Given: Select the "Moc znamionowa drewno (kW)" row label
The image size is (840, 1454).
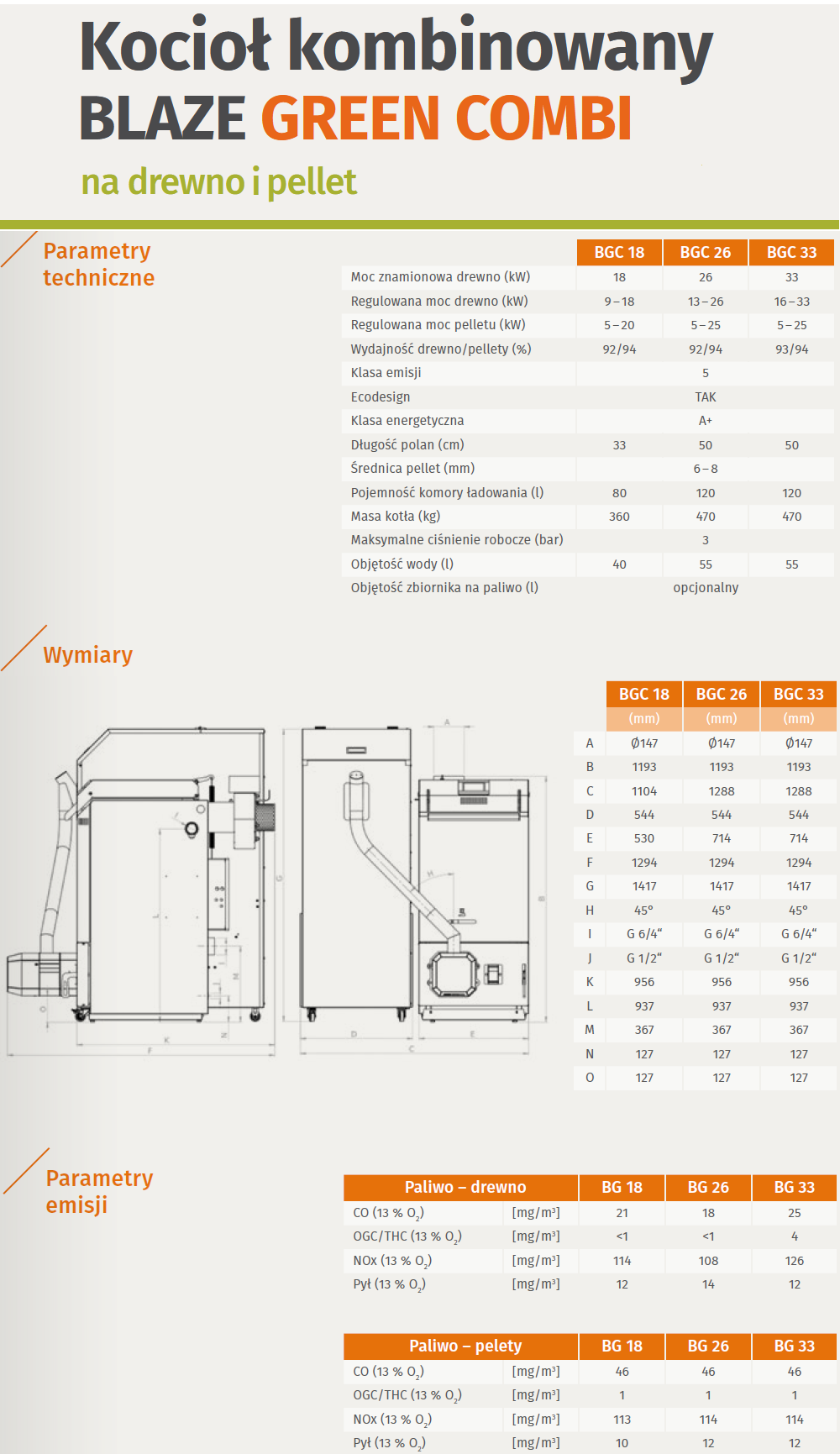Looking at the screenshot, I should point(440,277).
